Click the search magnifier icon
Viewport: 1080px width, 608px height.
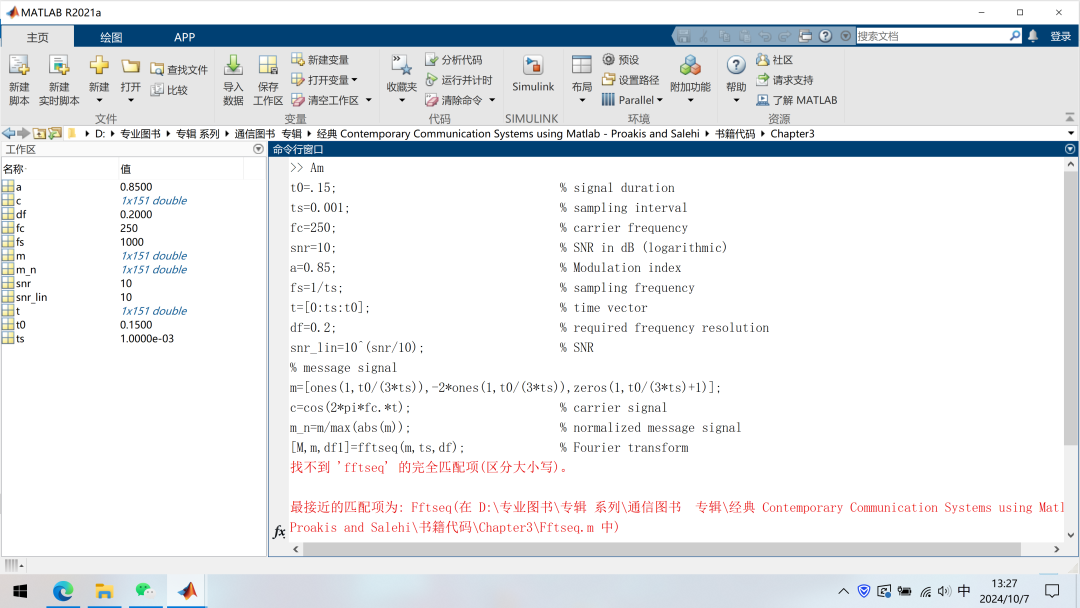click(x=1015, y=36)
